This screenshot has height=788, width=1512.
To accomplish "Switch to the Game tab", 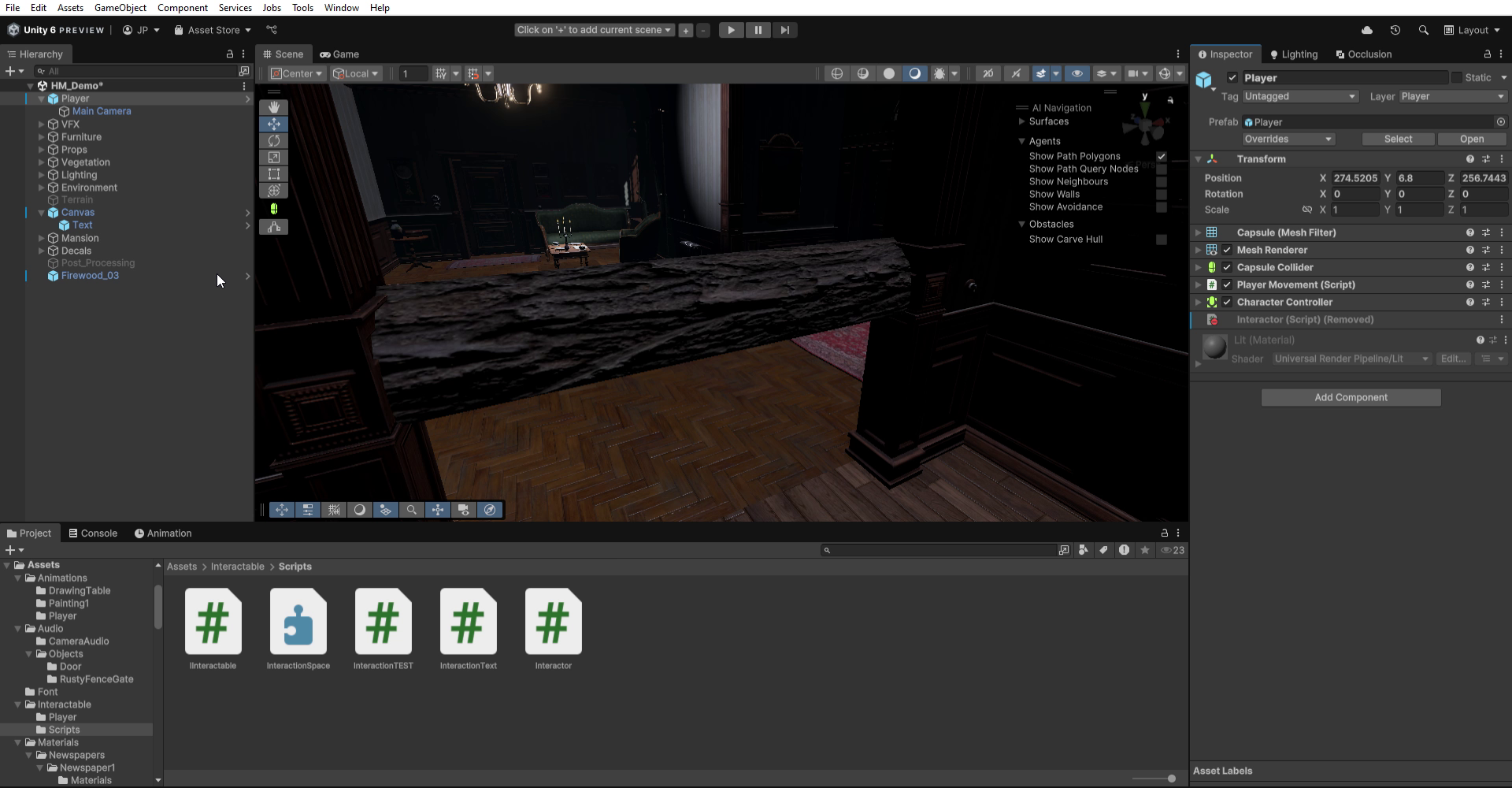I will pyautogui.click(x=339, y=54).
